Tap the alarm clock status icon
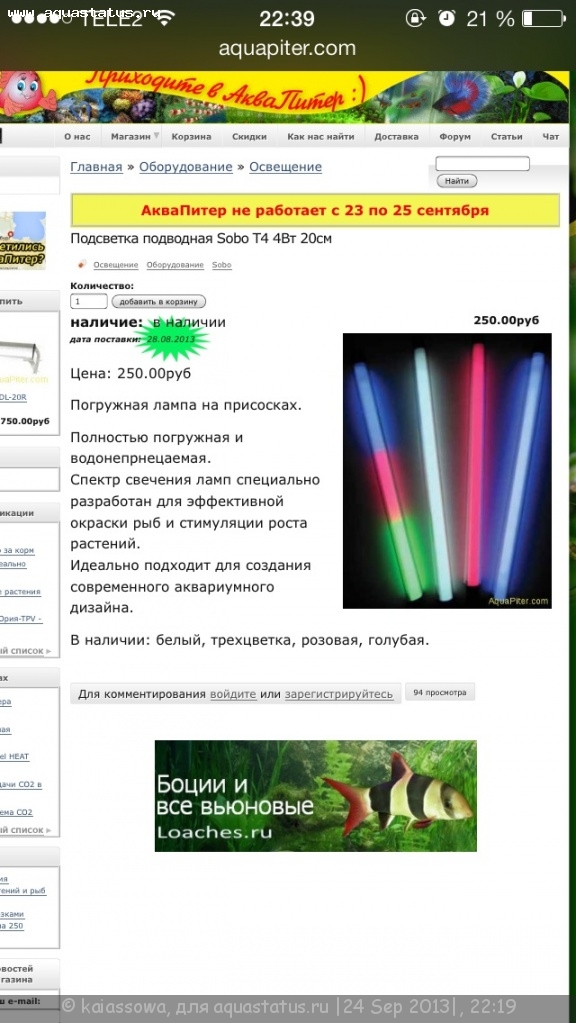This screenshot has width=576, height=1023. coord(447,18)
